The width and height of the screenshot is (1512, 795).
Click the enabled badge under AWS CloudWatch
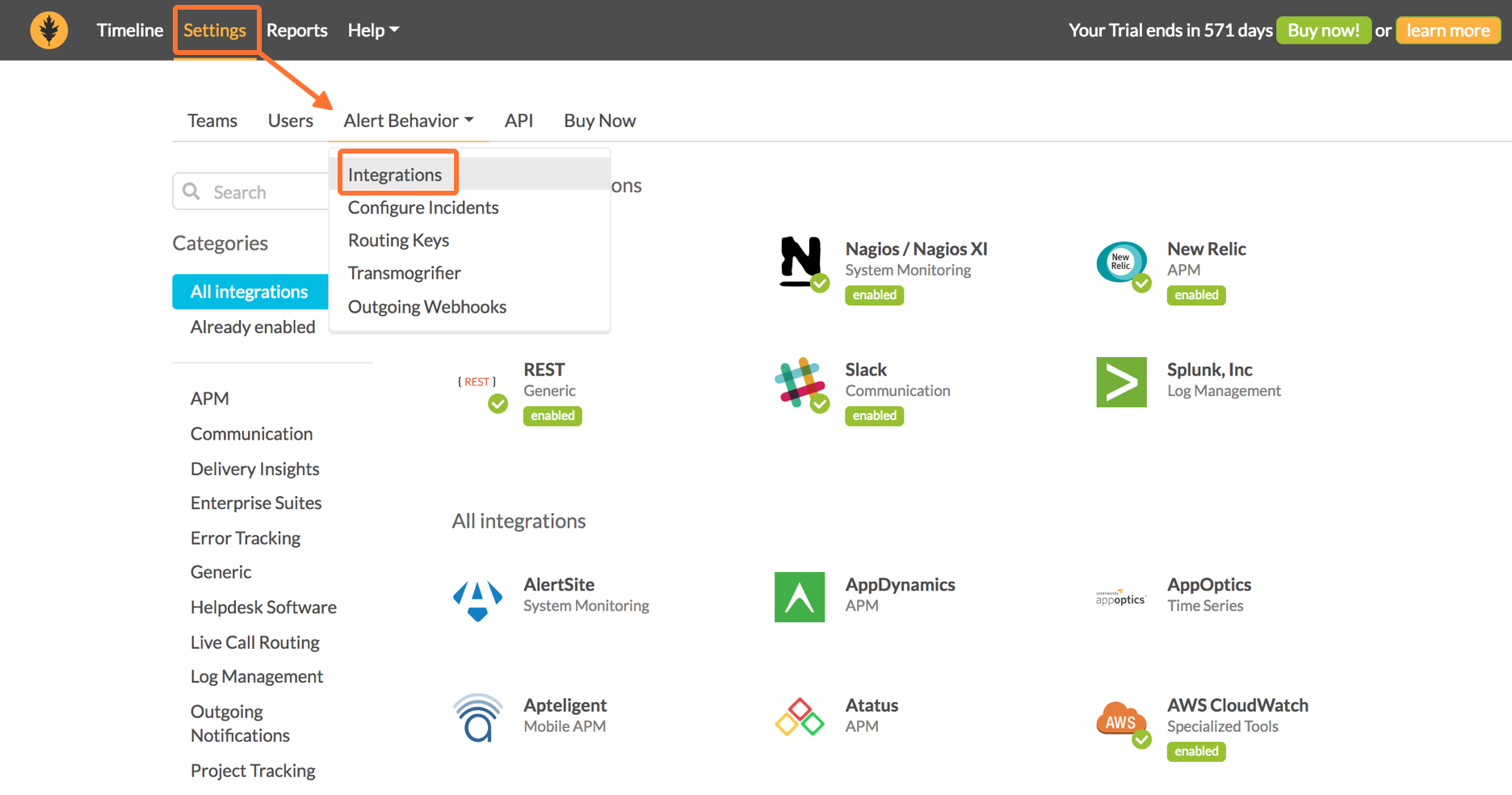pyautogui.click(x=1196, y=751)
